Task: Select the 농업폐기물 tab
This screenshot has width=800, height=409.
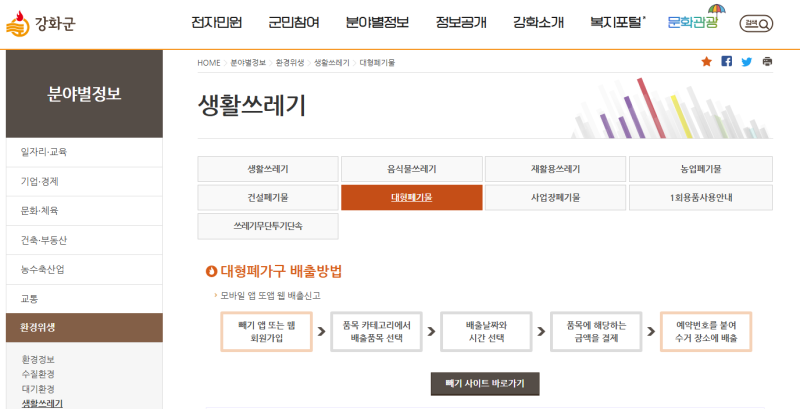Action: tap(701, 169)
